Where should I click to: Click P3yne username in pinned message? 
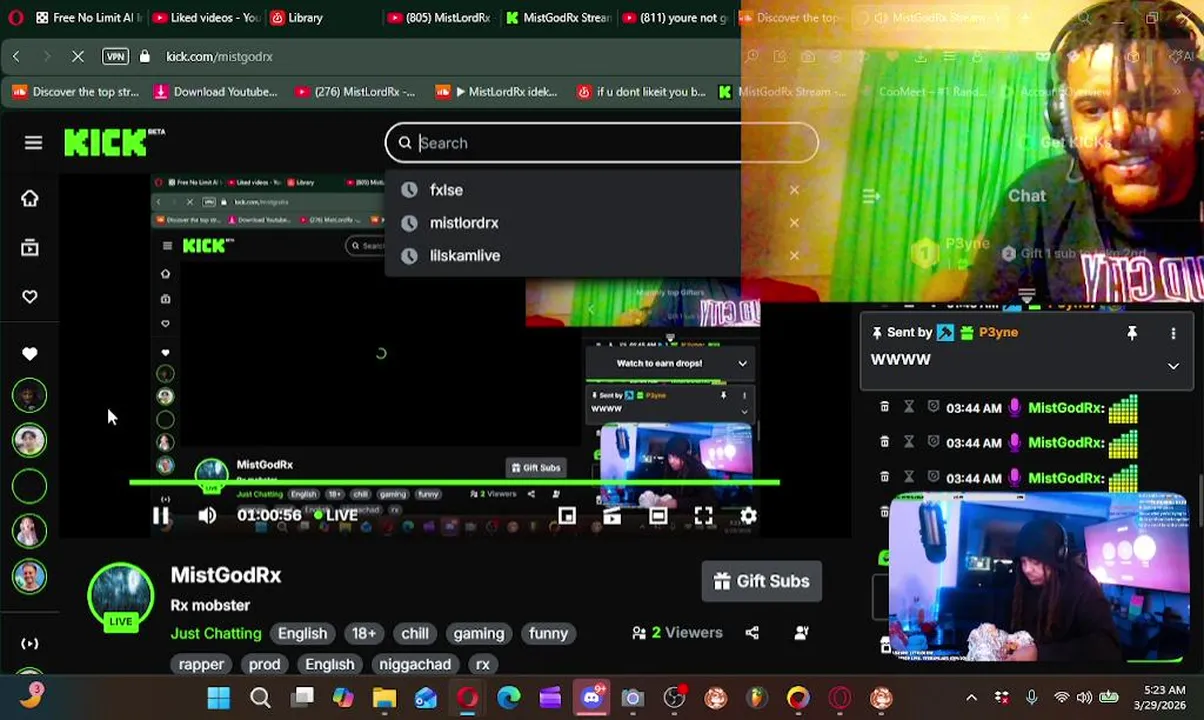click(x=998, y=332)
